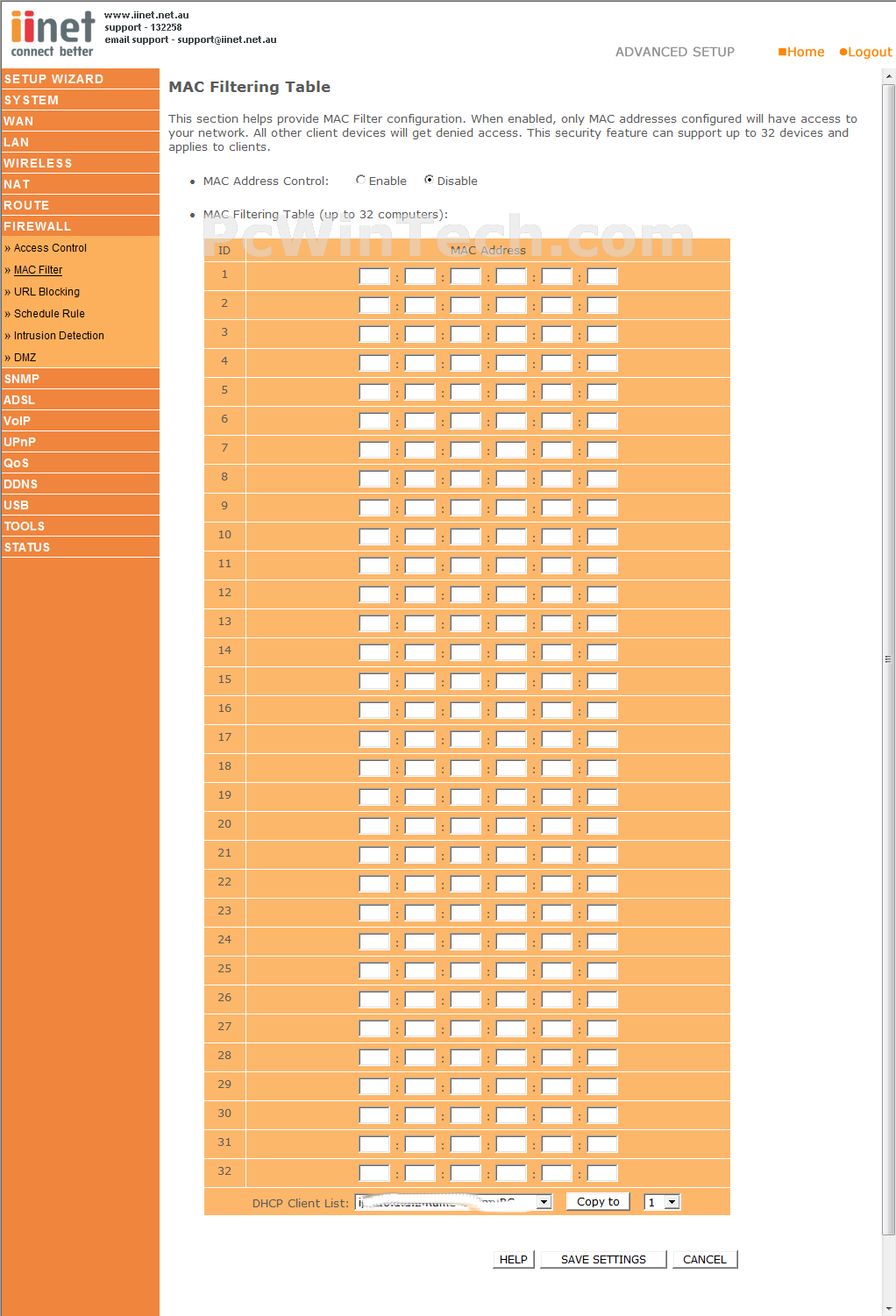Image resolution: width=896 pixels, height=1316 pixels.
Task: Select the first MAC field of ID 1
Action: coord(374,276)
